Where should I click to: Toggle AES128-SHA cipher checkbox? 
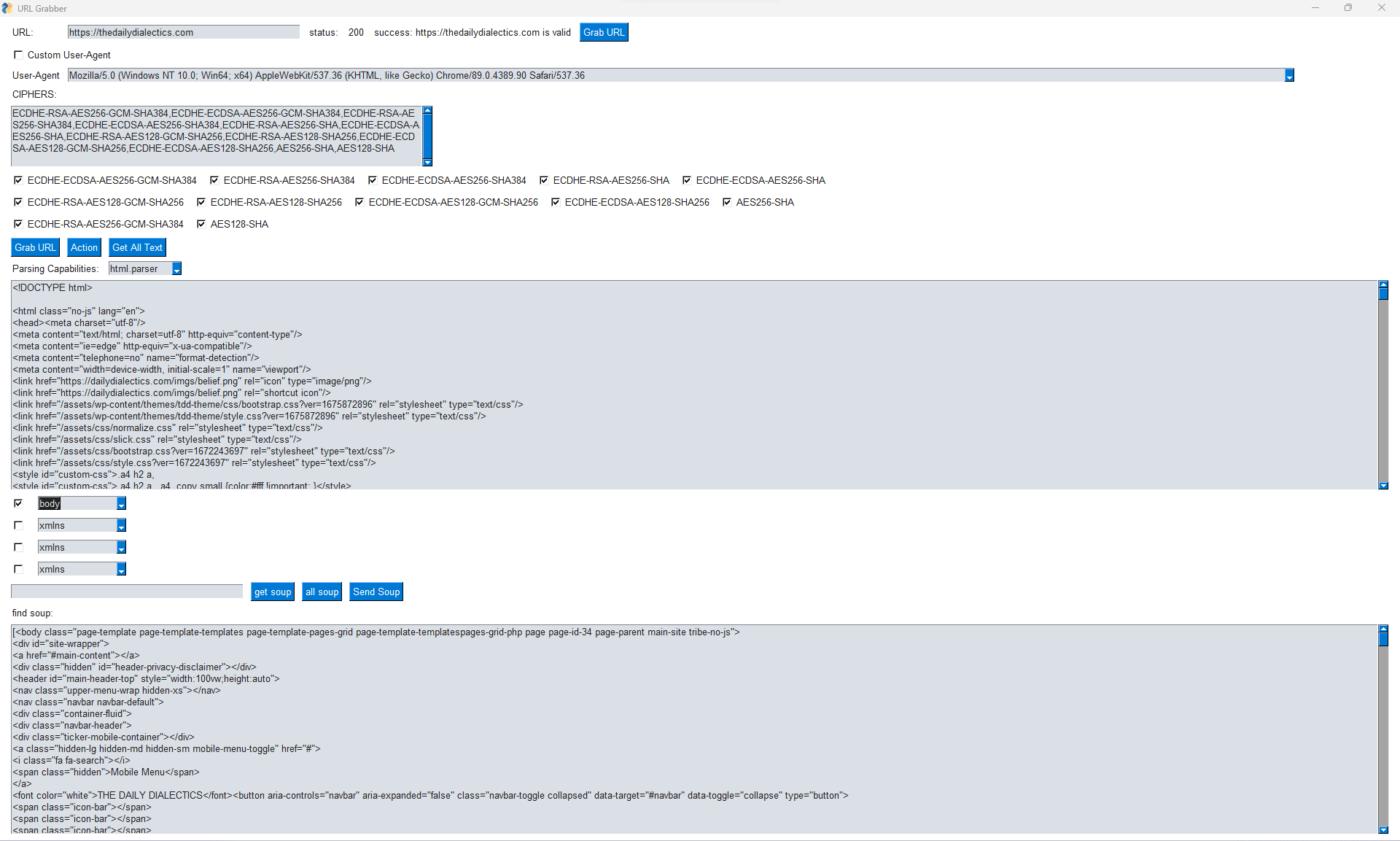pyautogui.click(x=200, y=224)
